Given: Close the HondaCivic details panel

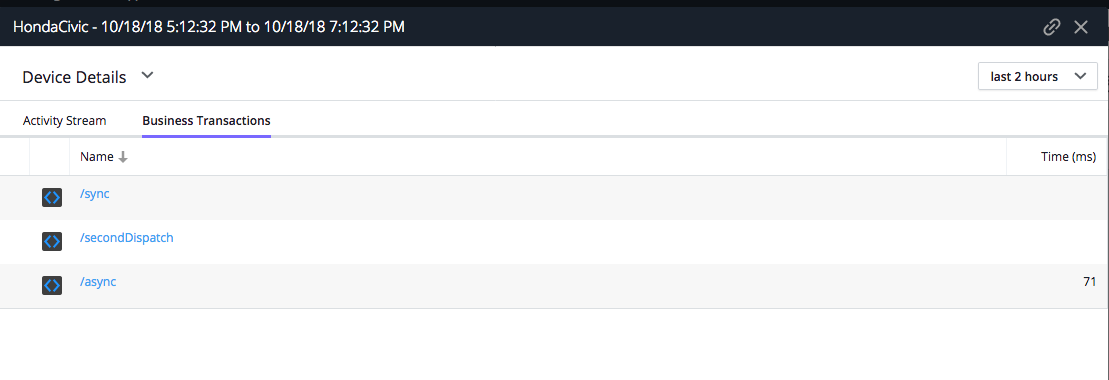Looking at the screenshot, I should point(1081,27).
